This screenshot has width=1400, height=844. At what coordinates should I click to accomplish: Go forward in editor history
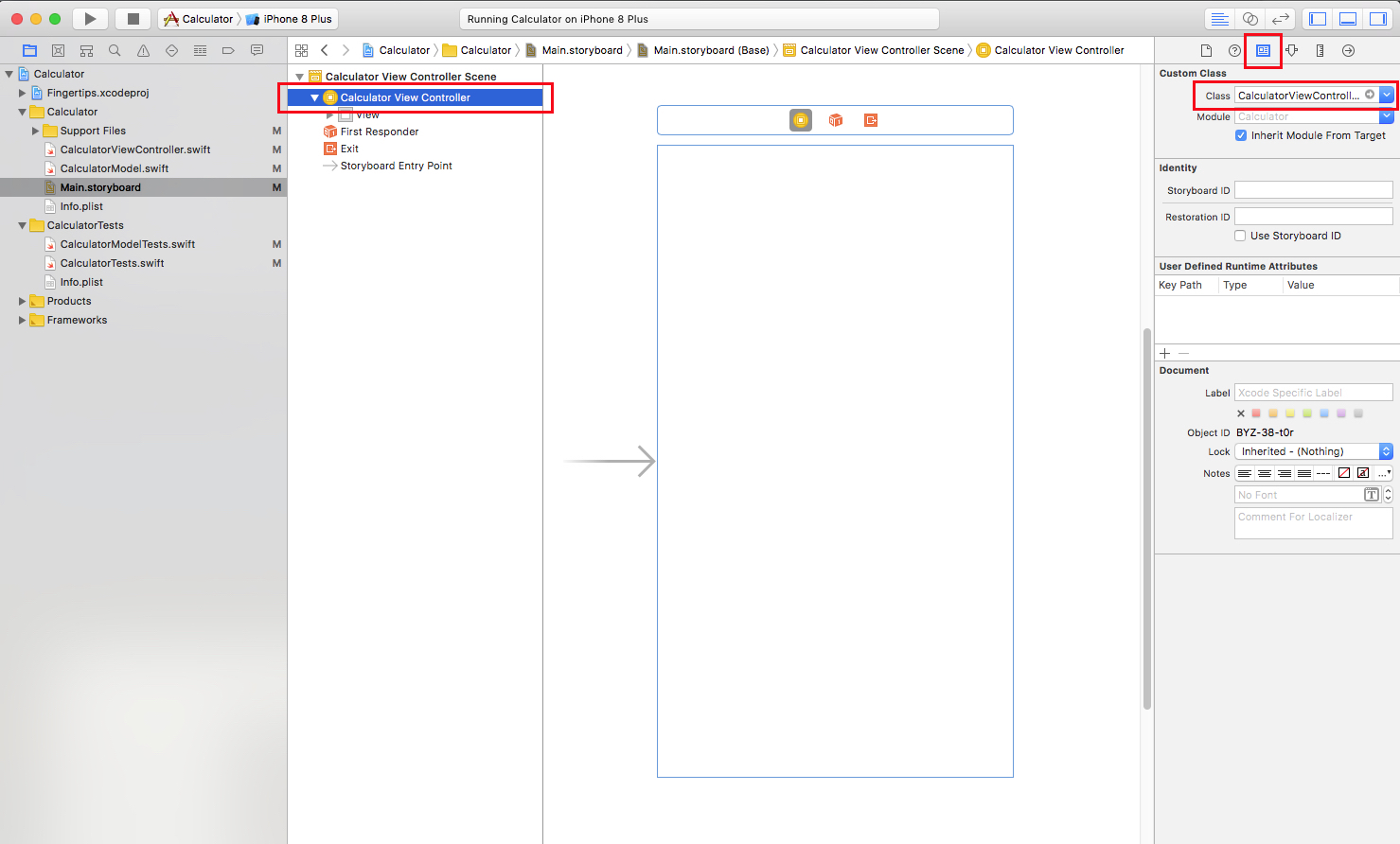click(346, 50)
